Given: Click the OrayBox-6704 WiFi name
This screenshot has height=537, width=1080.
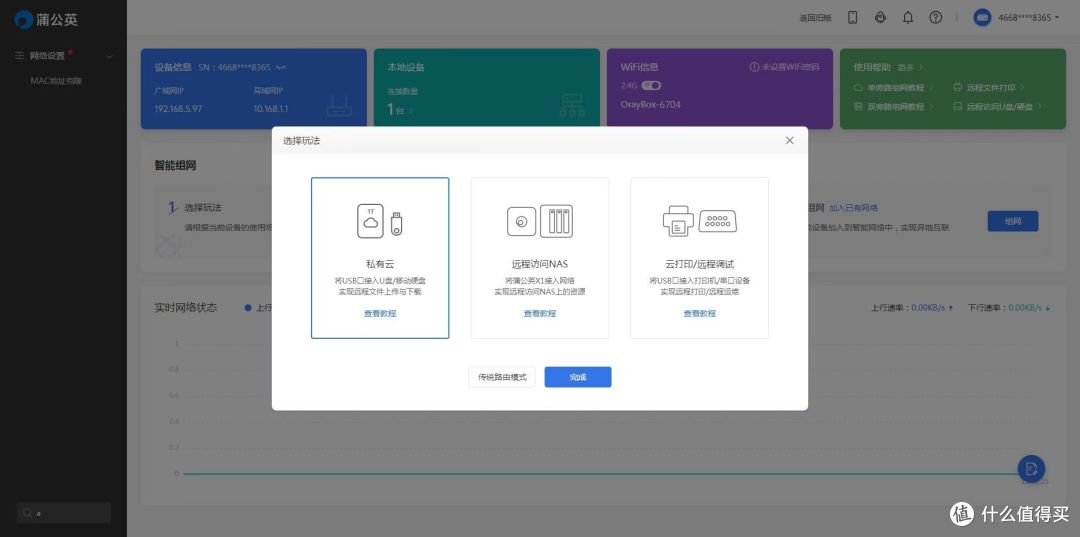Looking at the screenshot, I should [651, 105].
